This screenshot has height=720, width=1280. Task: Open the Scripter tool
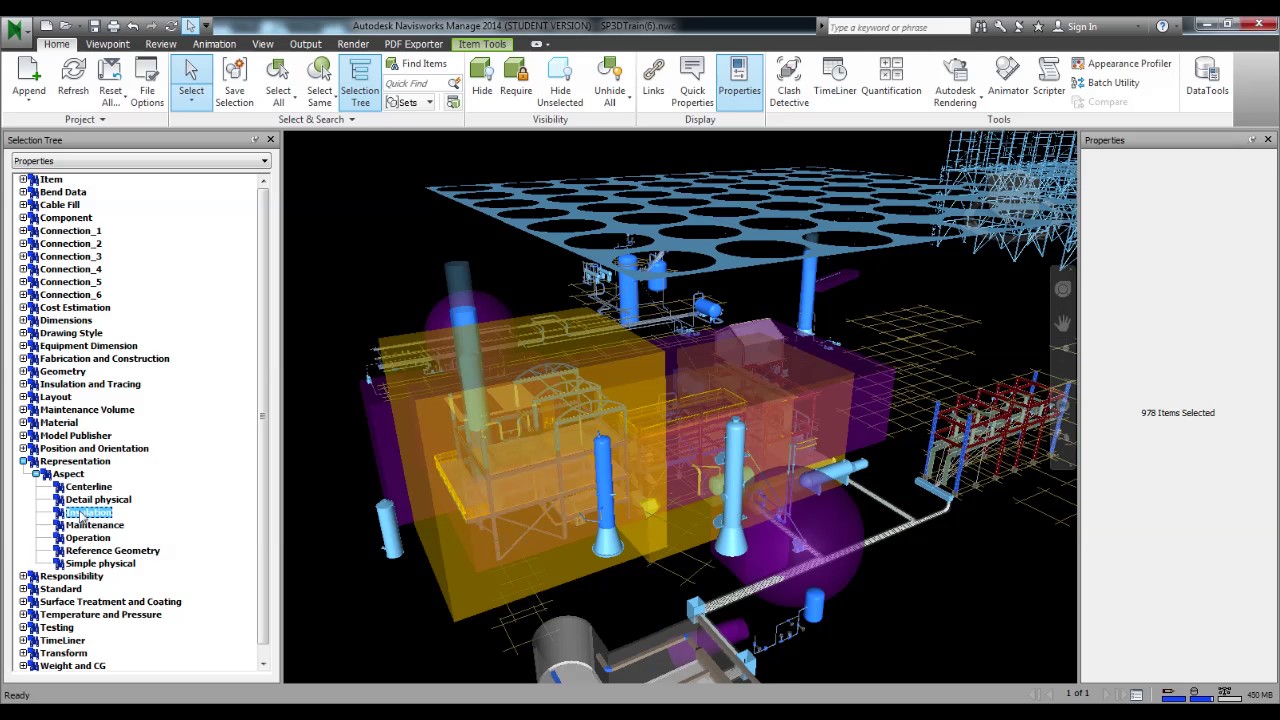pos(1049,78)
